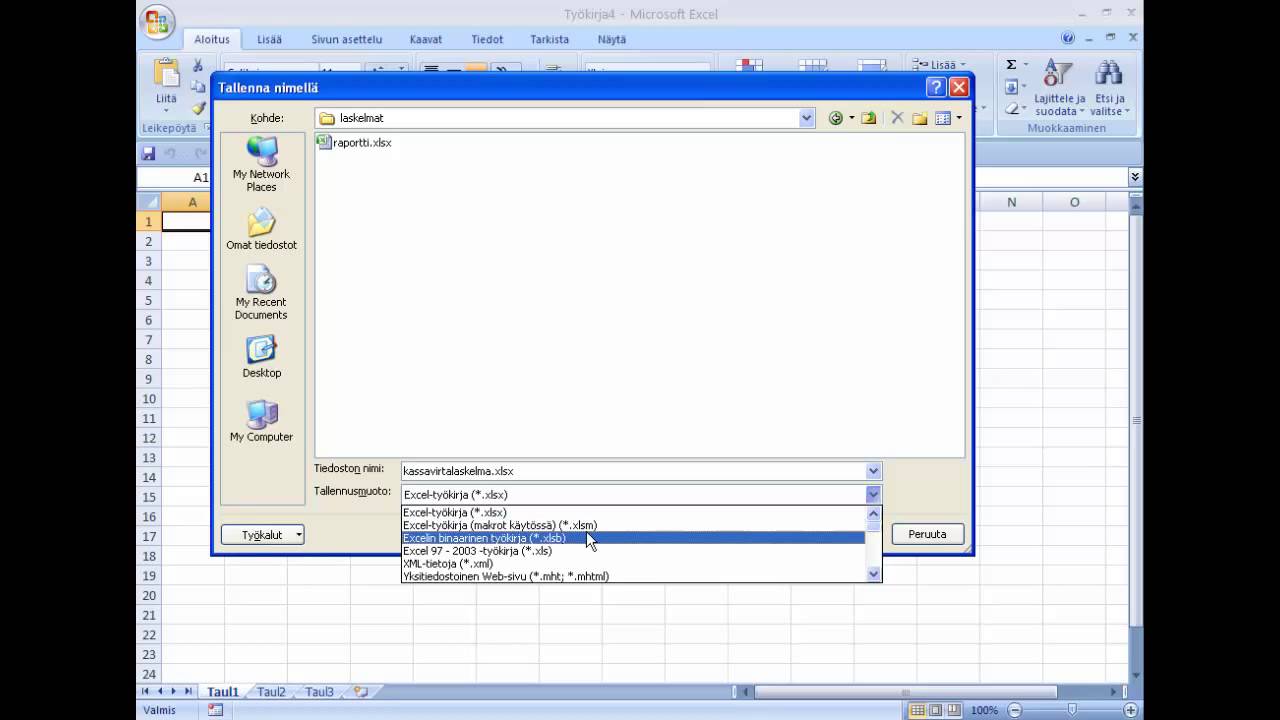Click the Tiedoston nimi filename field
Image resolution: width=1280 pixels, height=720 pixels.
[633, 471]
